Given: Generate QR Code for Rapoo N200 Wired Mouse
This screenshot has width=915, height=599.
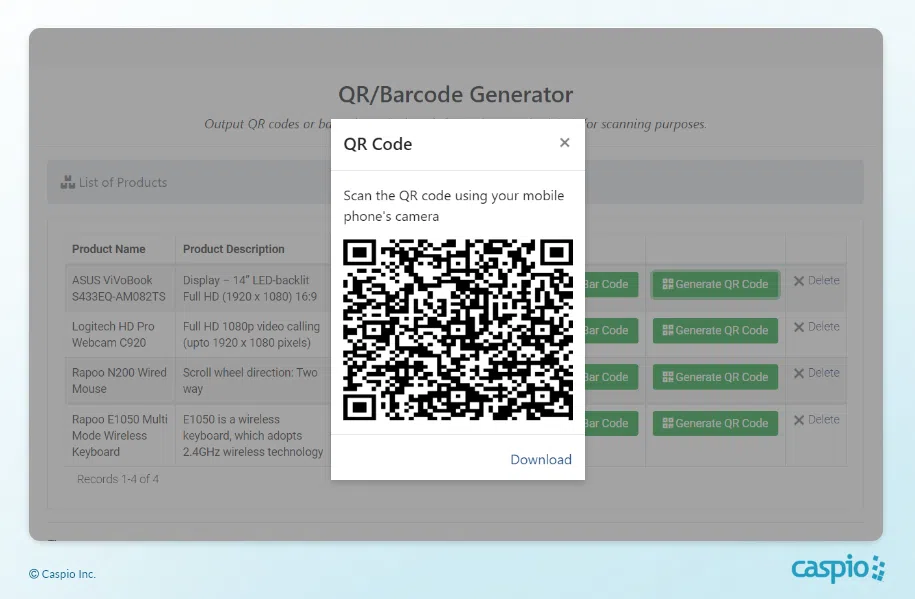Looking at the screenshot, I should 715,377.
